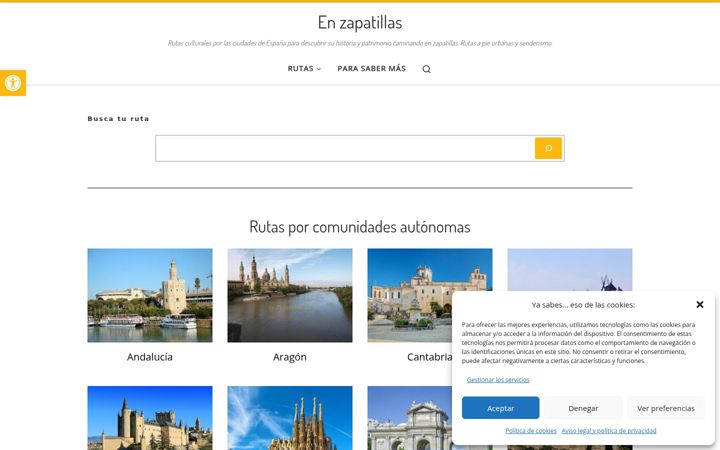Accept cookies with Aceptar button
Viewport: 720px width, 450px height.
coord(501,408)
